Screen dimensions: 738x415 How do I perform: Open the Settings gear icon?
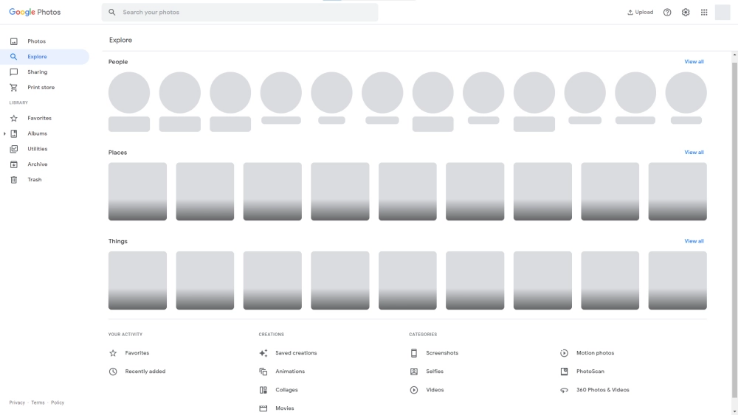pos(685,12)
